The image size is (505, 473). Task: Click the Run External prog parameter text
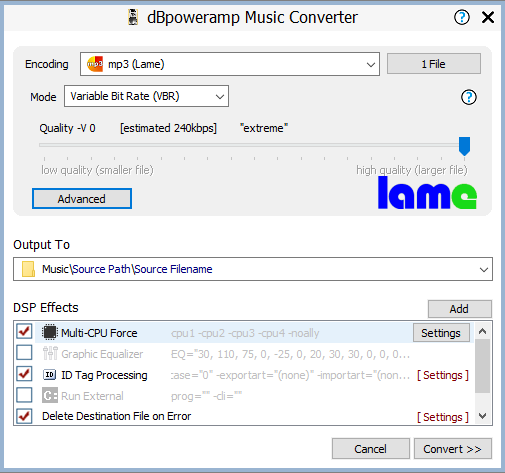206,396
